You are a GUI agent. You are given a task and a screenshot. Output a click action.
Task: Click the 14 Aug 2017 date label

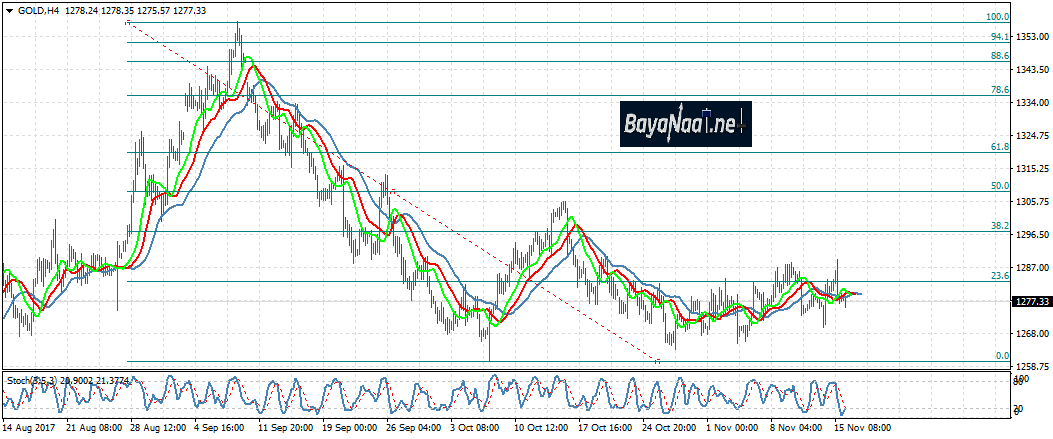(30, 427)
